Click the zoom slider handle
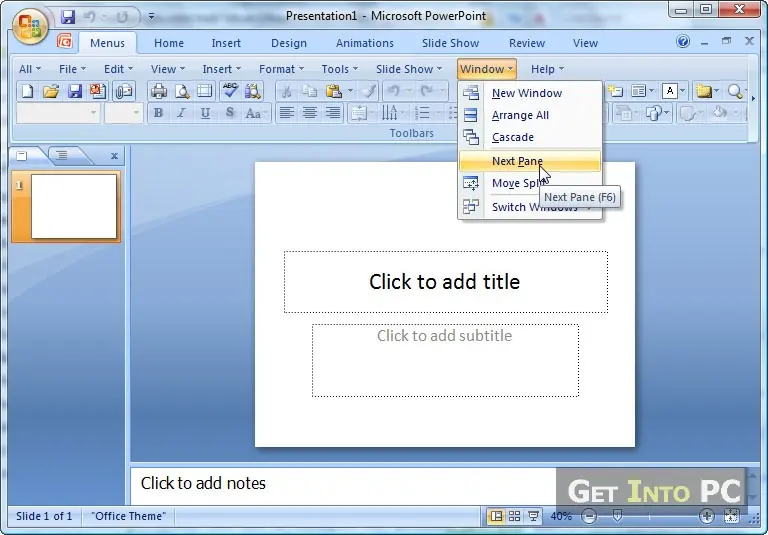The width and height of the screenshot is (768, 535). click(617, 516)
